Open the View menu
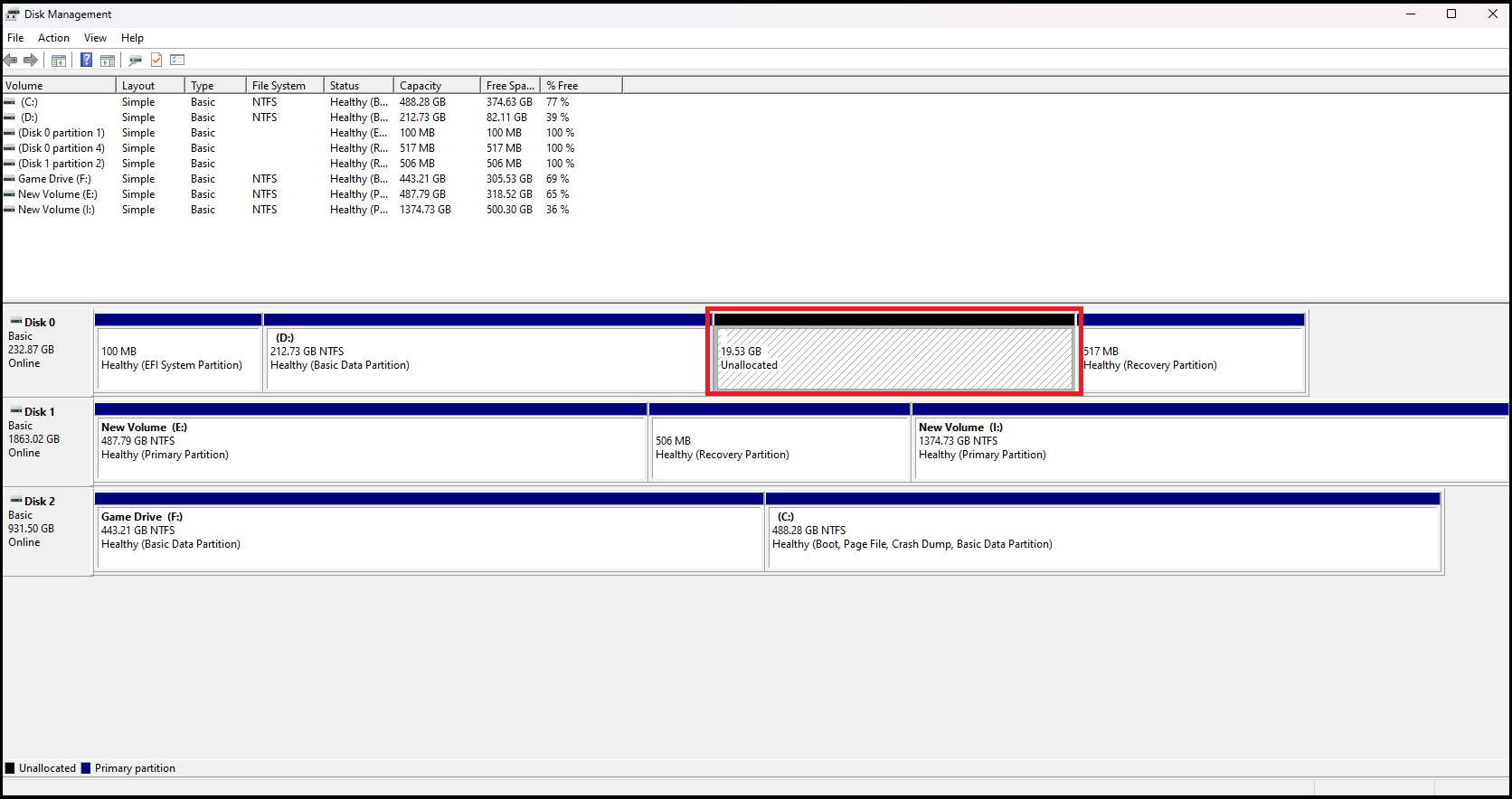The height and width of the screenshot is (799, 1512). click(95, 38)
